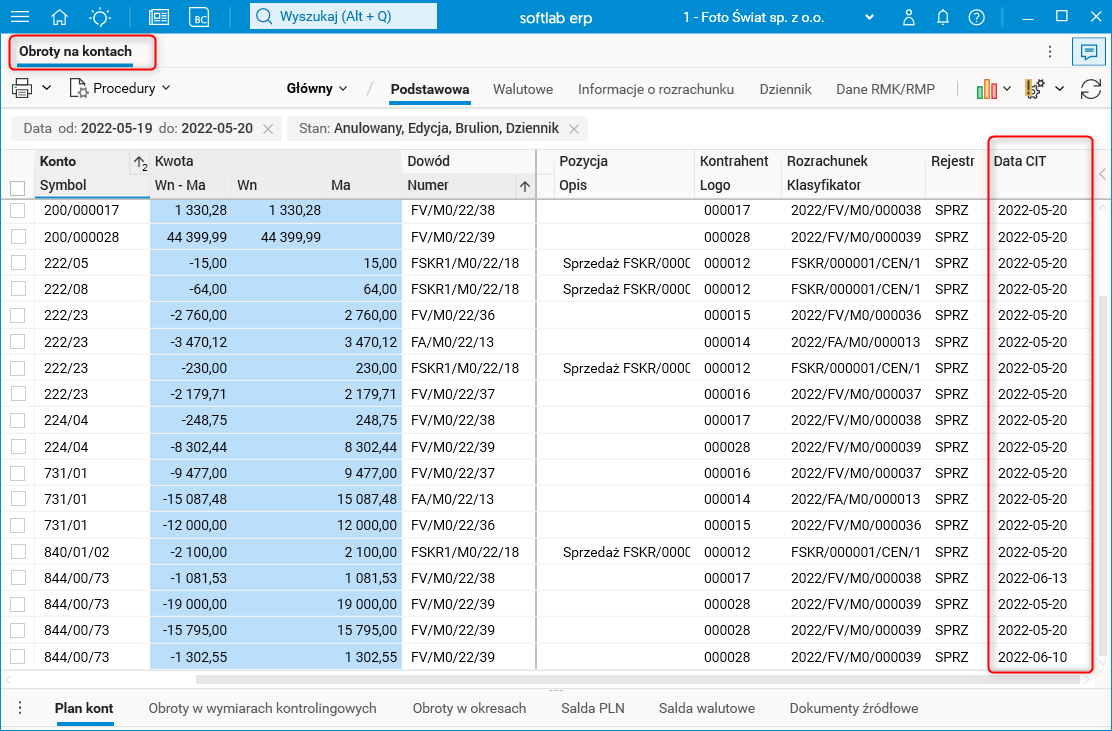Click the user account icon

pyautogui.click(x=908, y=17)
